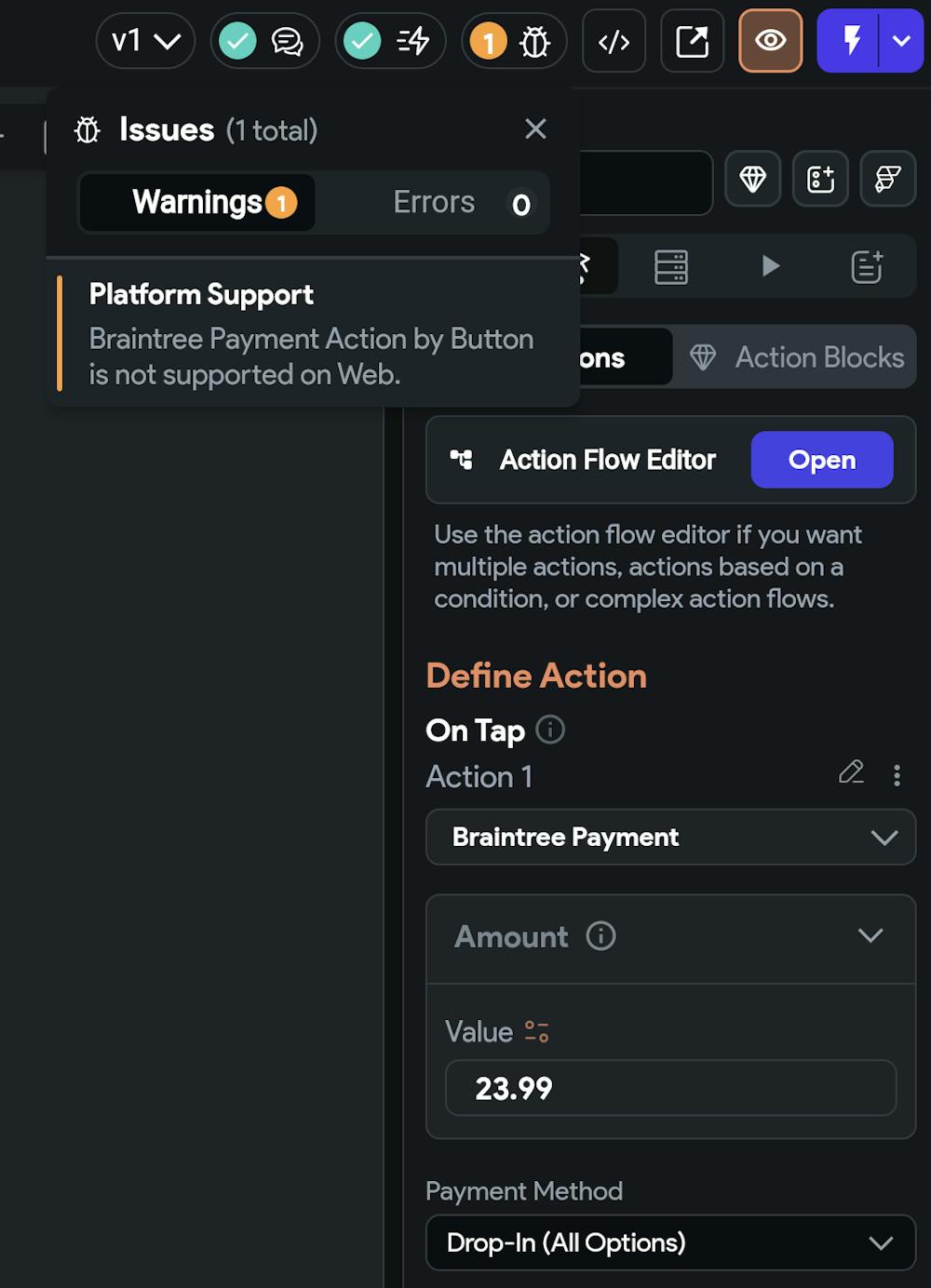This screenshot has height=1288, width=931.
Task: Click the lightning Test Mode button
Action: [850, 41]
